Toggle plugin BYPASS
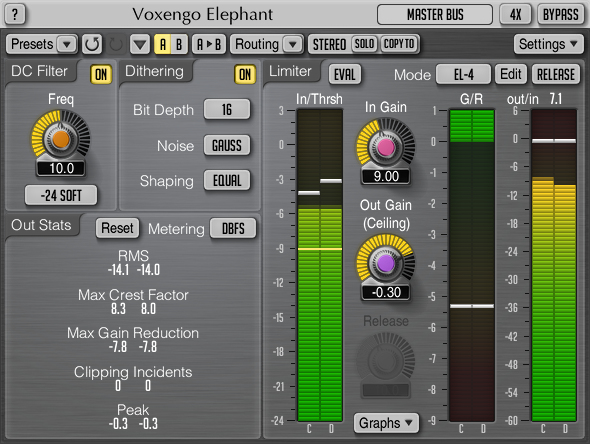The image size is (590, 444). point(560,15)
